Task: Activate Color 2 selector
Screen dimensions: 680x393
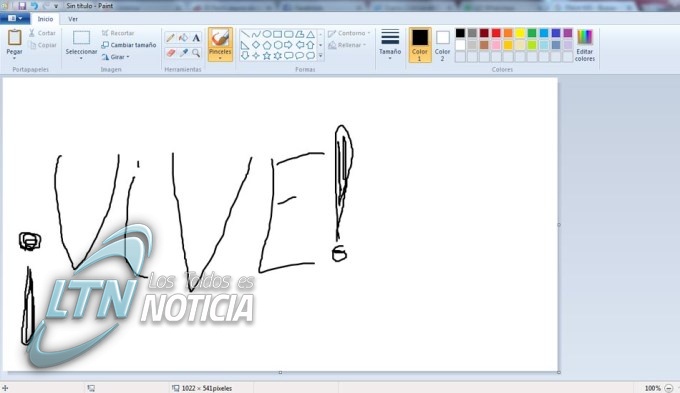Action: click(x=442, y=45)
